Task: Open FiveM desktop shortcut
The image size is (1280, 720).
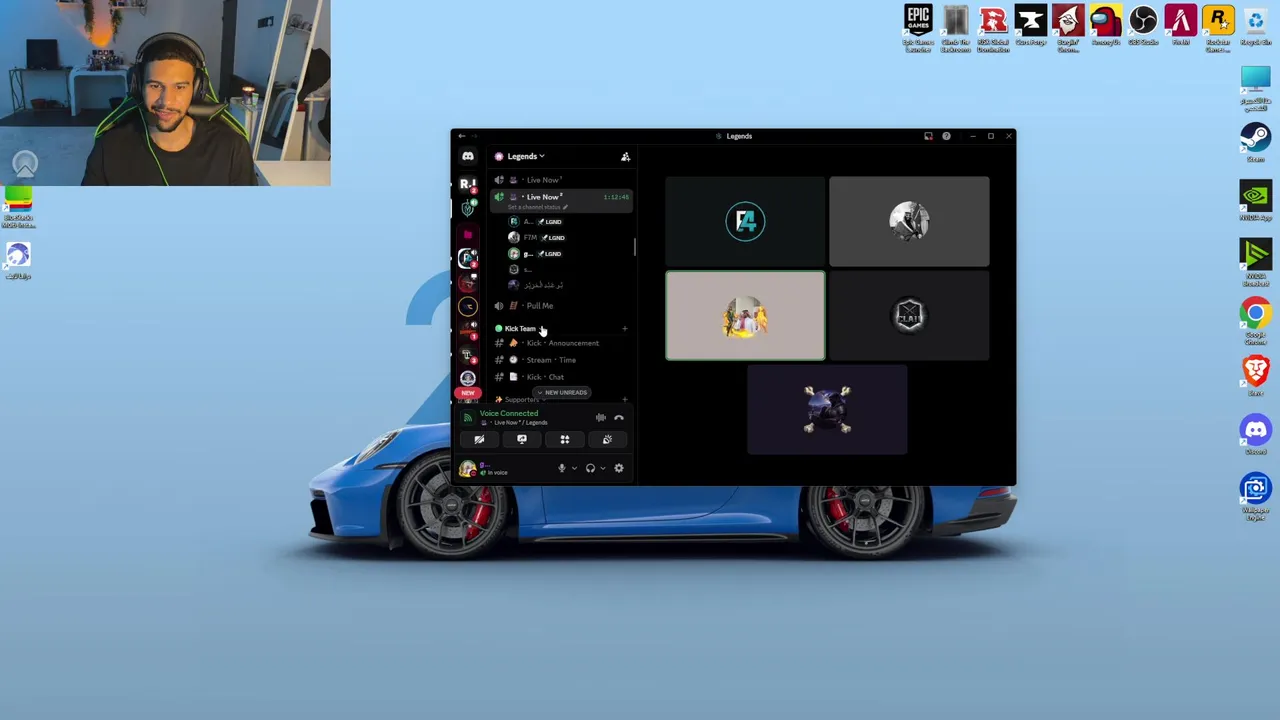Action: coord(1180,27)
